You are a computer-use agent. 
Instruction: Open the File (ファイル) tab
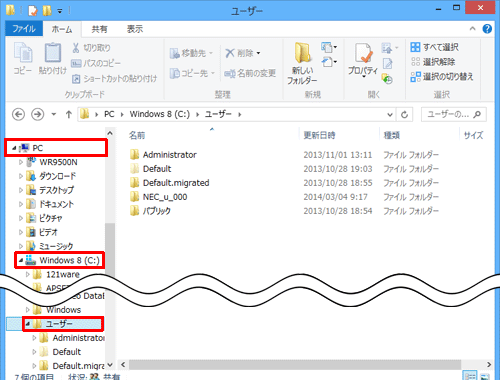(x=24, y=29)
